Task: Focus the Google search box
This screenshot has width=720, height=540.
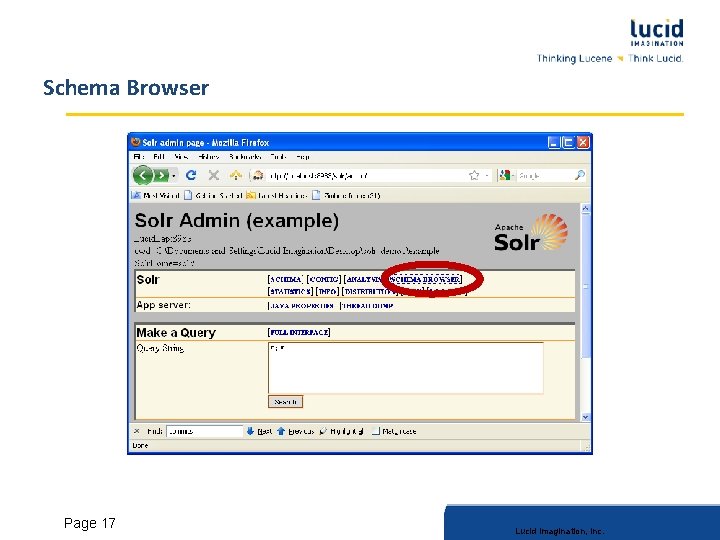Action: click(x=544, y=175)
